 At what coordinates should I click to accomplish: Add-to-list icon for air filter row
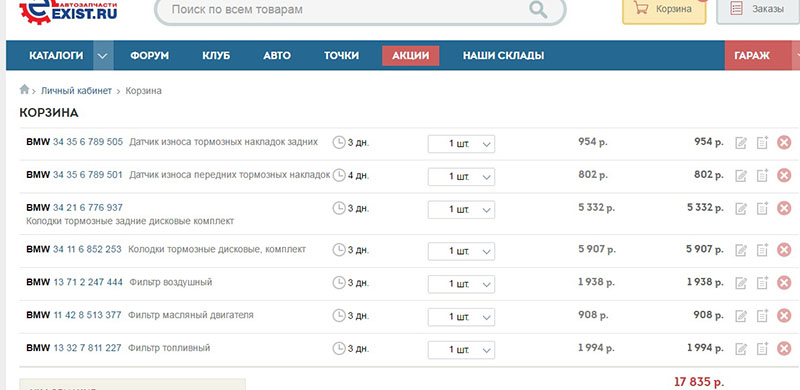coord(762,282)
